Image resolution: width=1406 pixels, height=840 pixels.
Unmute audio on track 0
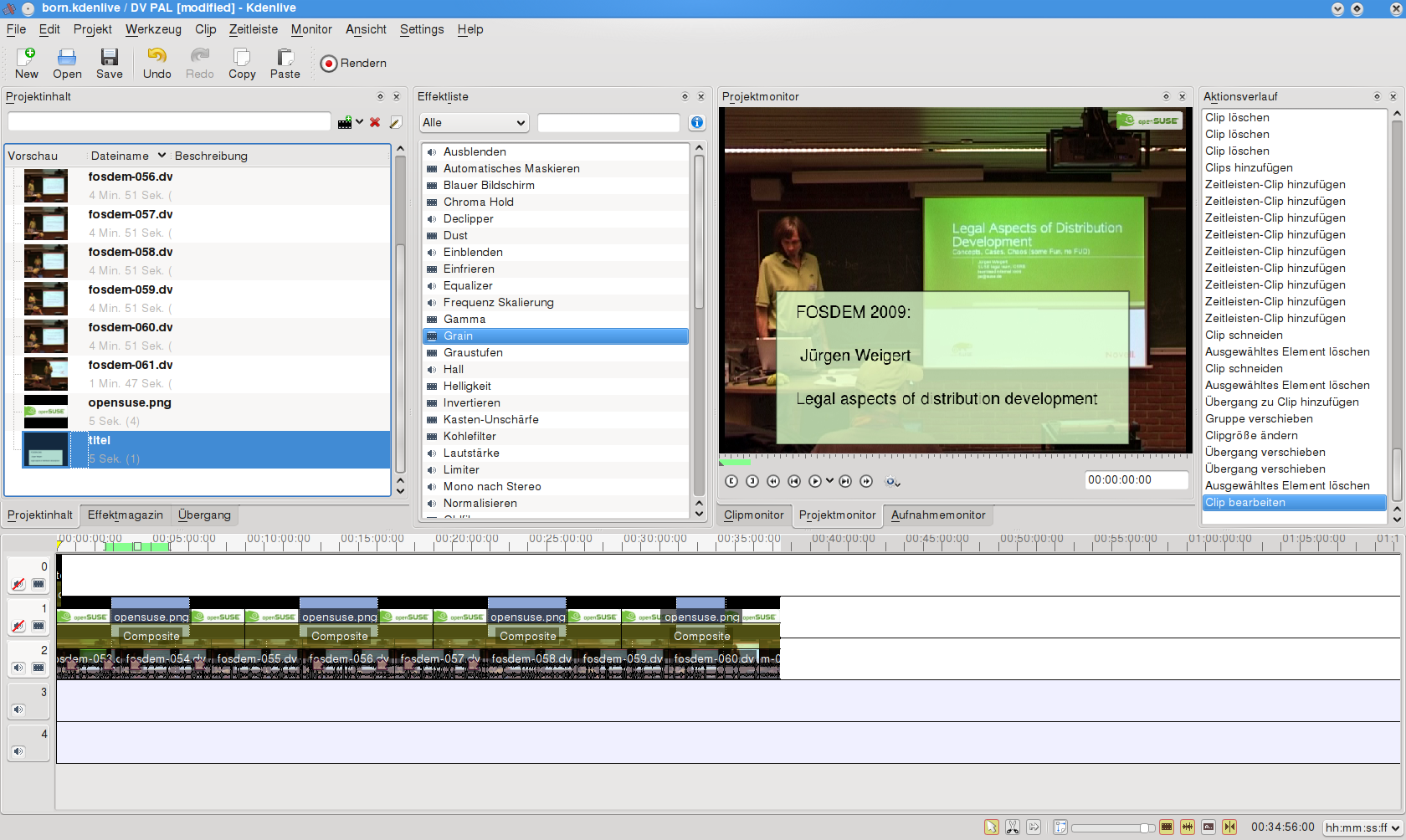pyautogui.click(x=18, y=584)
